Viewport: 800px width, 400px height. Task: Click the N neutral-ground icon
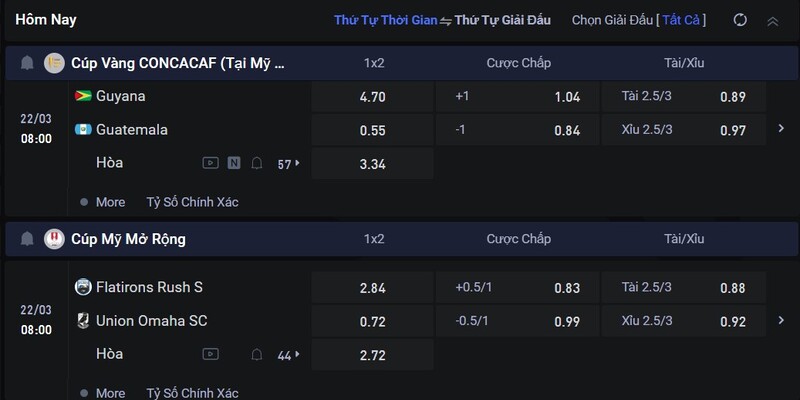[234, 163]
